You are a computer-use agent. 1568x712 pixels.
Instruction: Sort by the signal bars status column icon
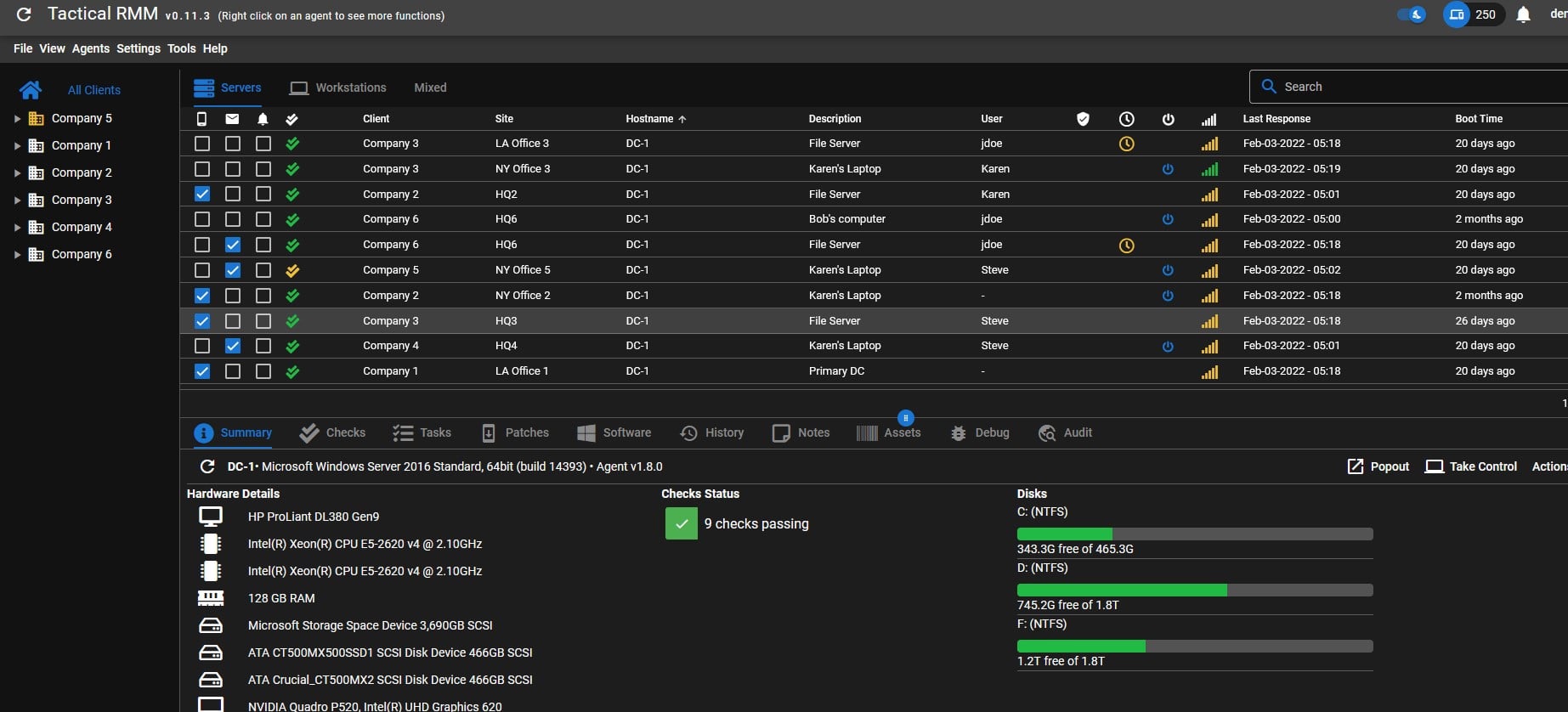(1209, 119)
